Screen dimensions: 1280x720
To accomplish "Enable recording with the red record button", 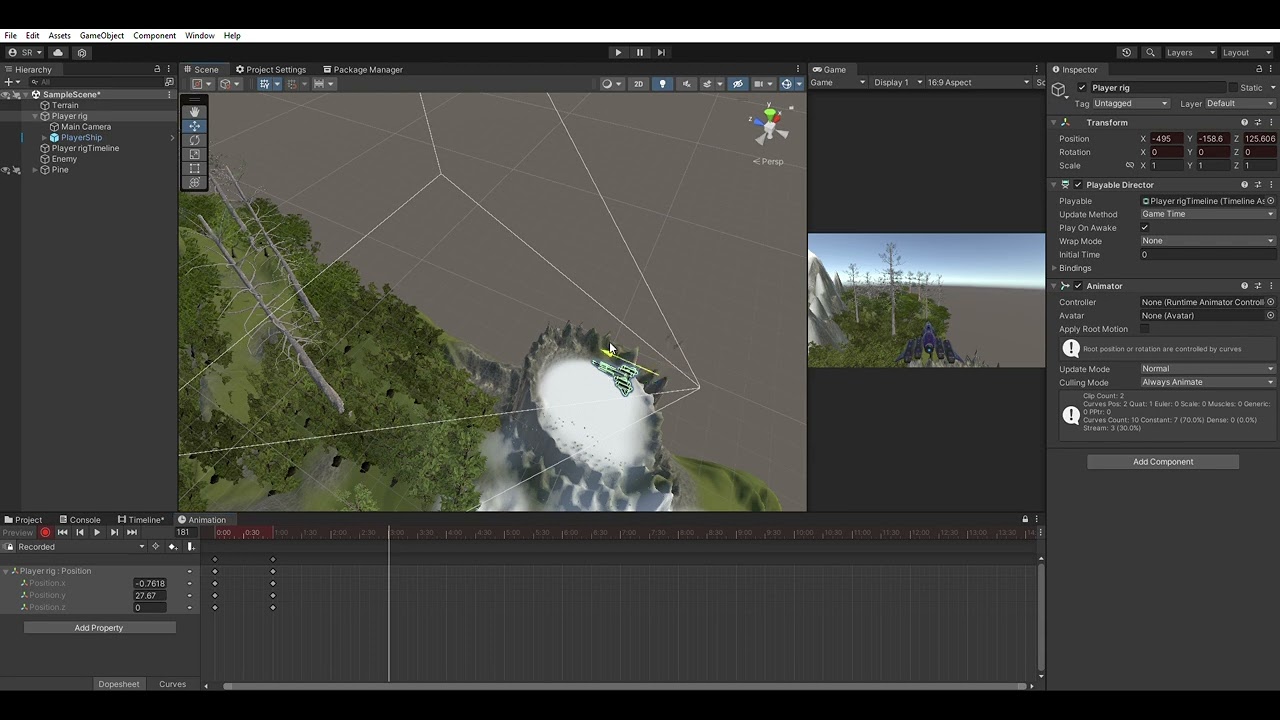I will point(44,532).
